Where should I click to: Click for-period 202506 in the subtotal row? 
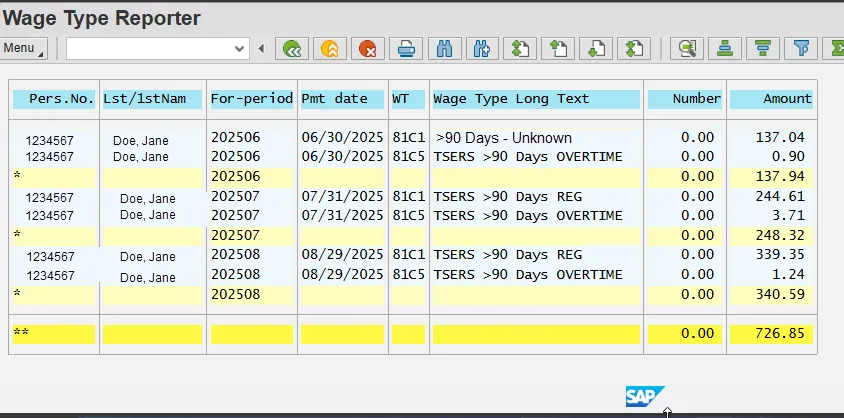(x=236, y=176)
